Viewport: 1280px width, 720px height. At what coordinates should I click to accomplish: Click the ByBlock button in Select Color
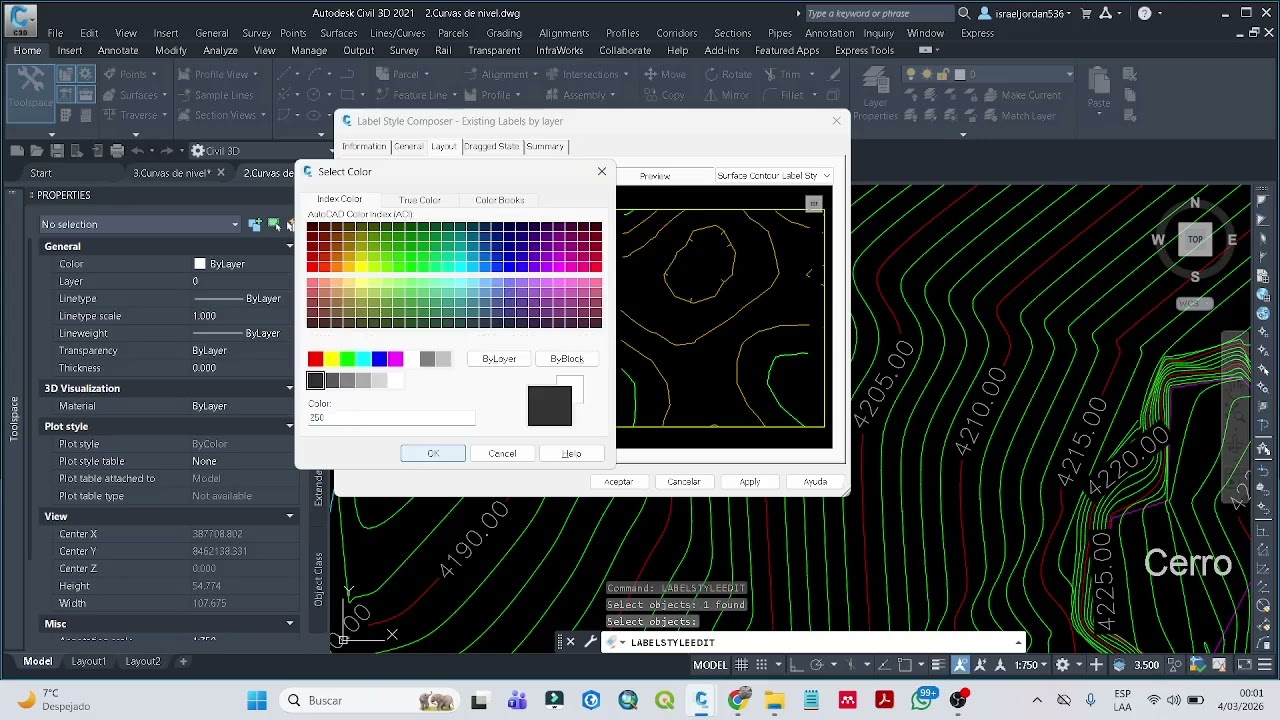click(567, 359)
